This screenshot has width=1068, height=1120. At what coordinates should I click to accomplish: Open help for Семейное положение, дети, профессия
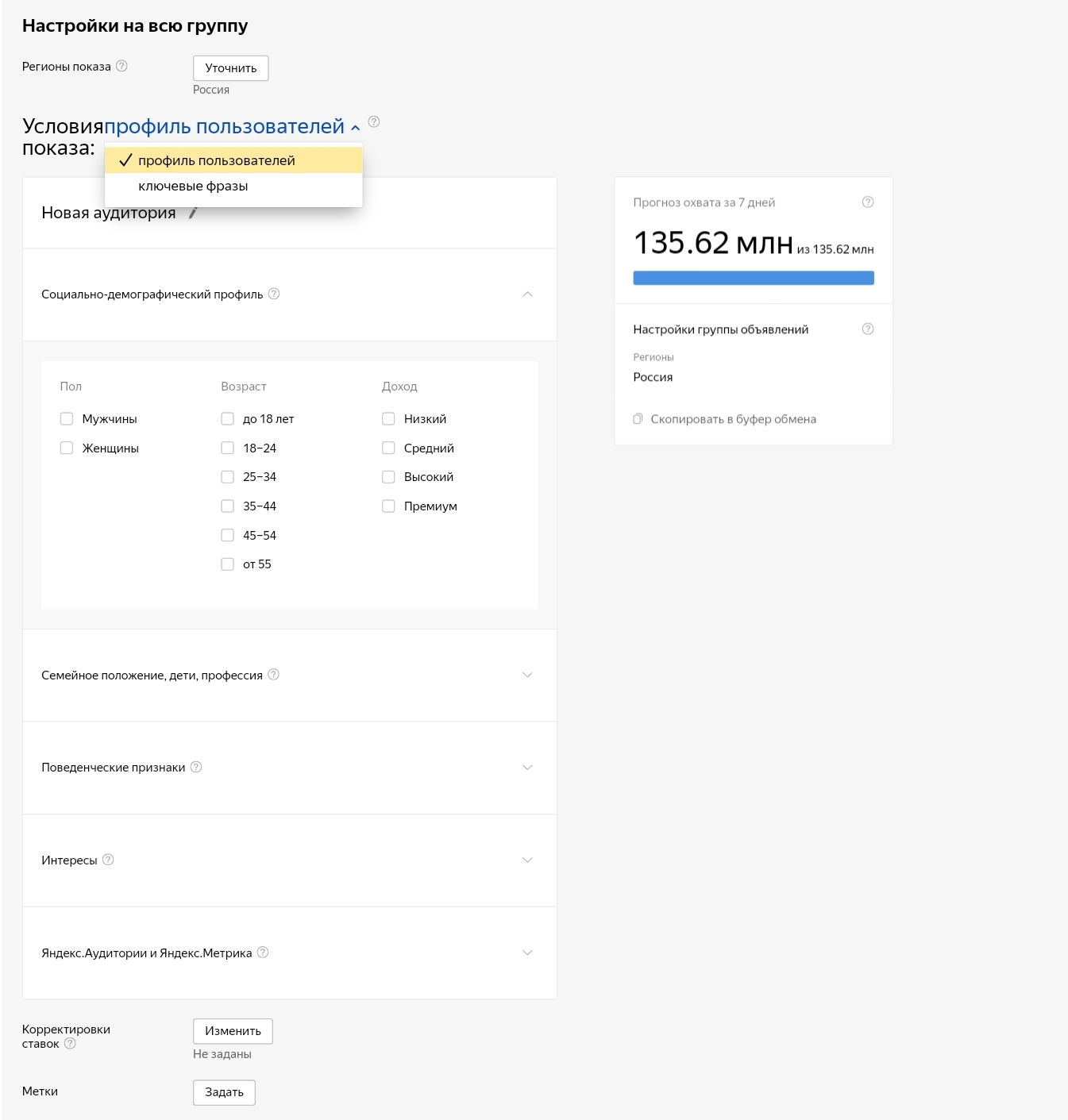pos(273,675)
